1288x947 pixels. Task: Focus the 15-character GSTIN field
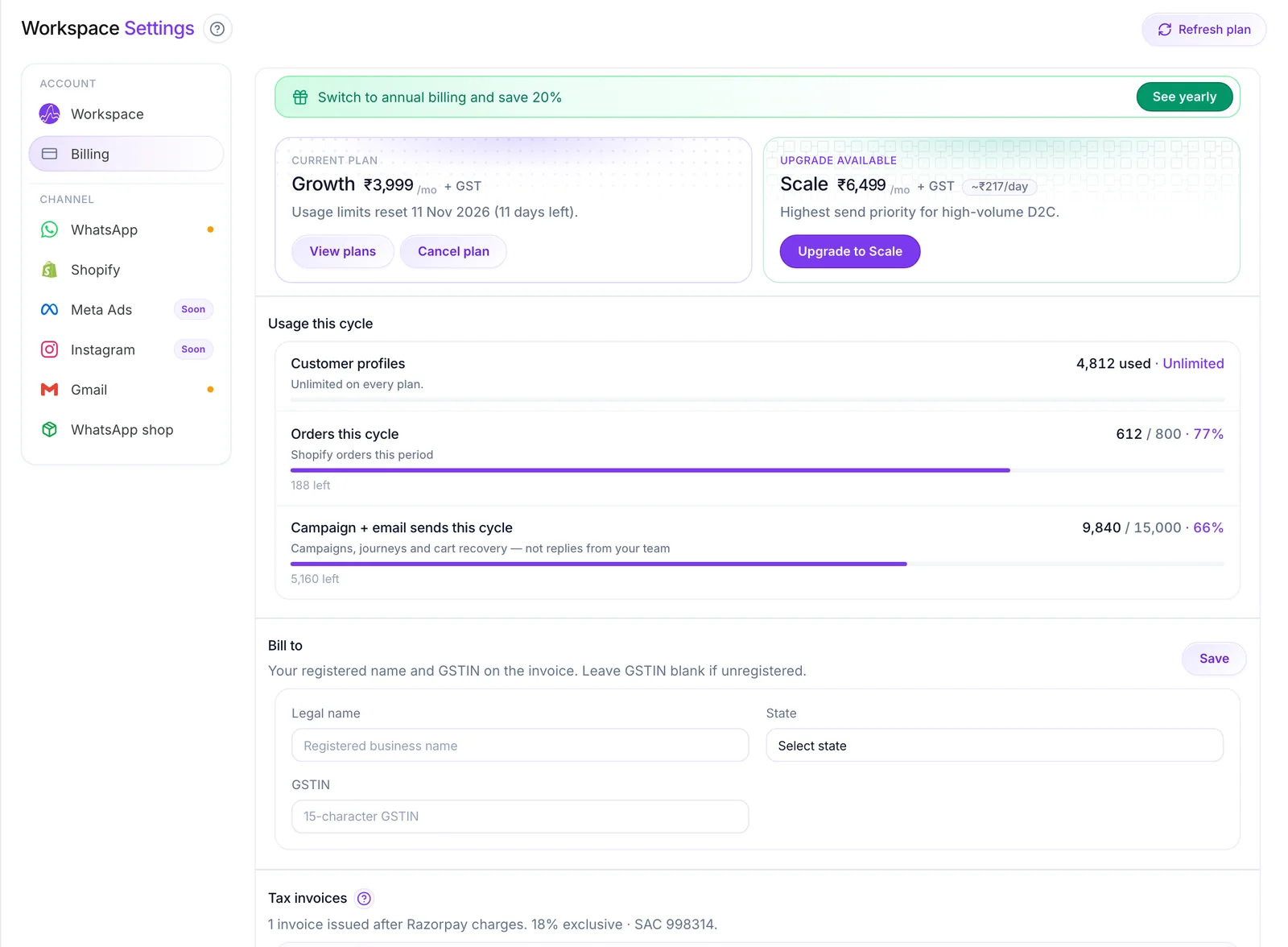click(x=520, y=817)
